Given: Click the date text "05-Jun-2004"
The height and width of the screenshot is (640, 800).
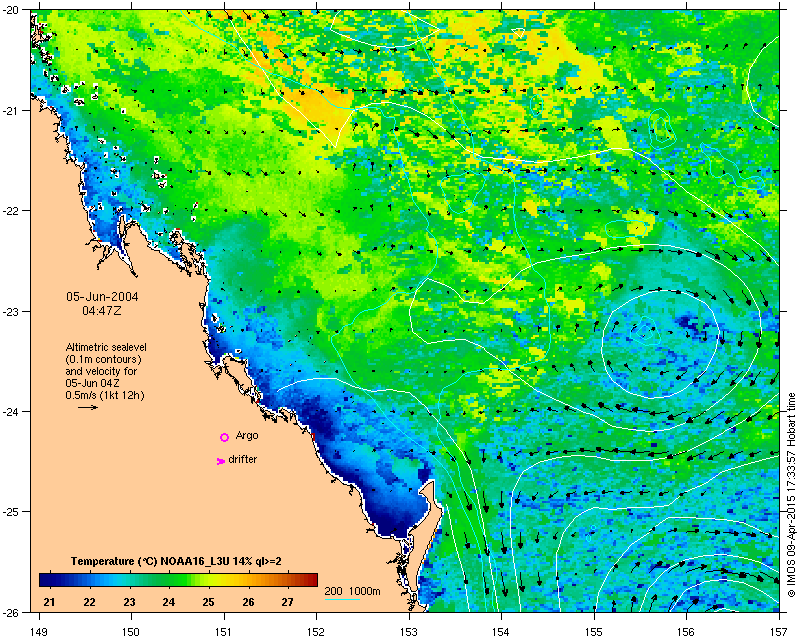Looking at the screenshot, I should coord(102,297).
